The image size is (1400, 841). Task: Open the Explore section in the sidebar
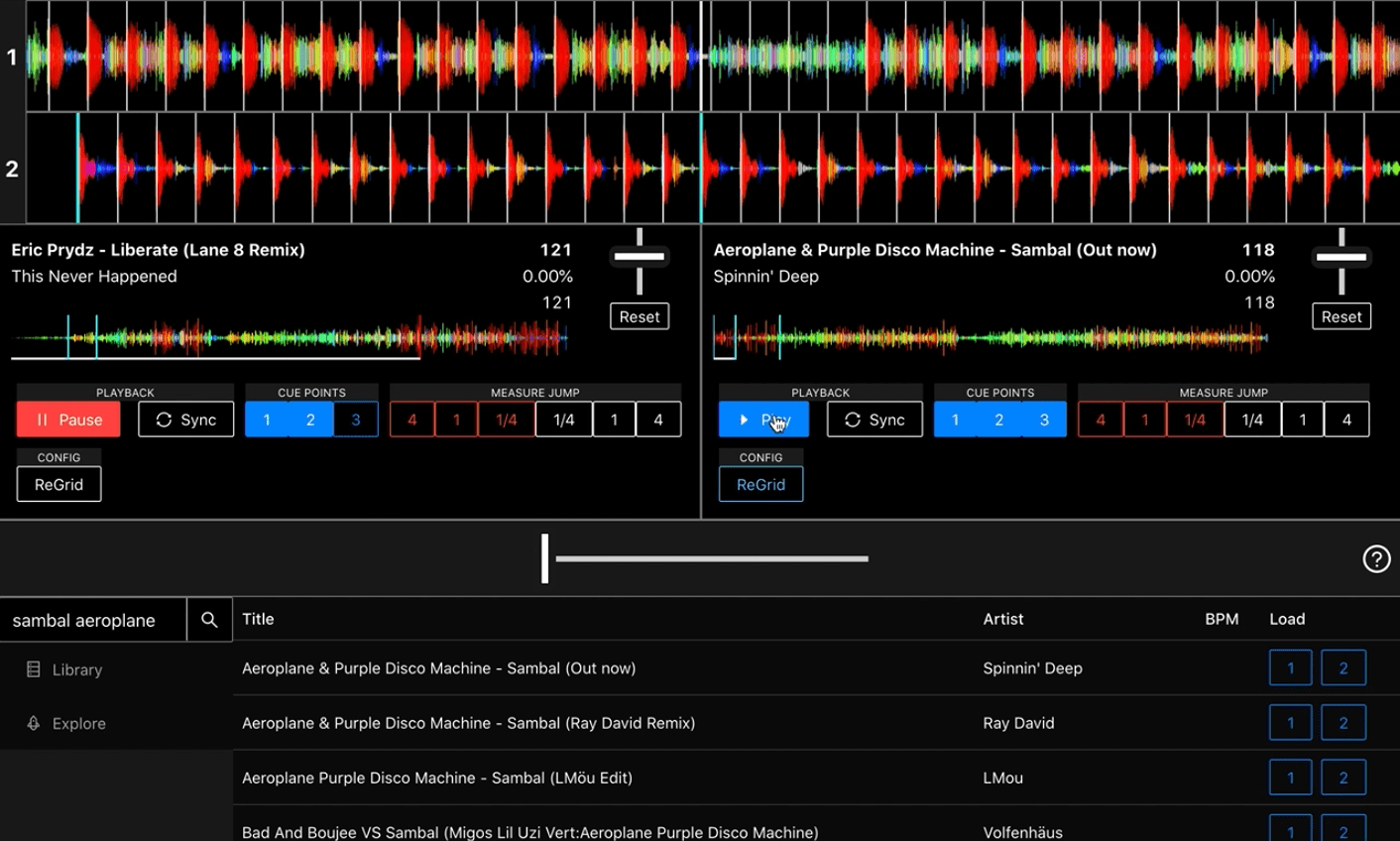[x=76, y=723]
